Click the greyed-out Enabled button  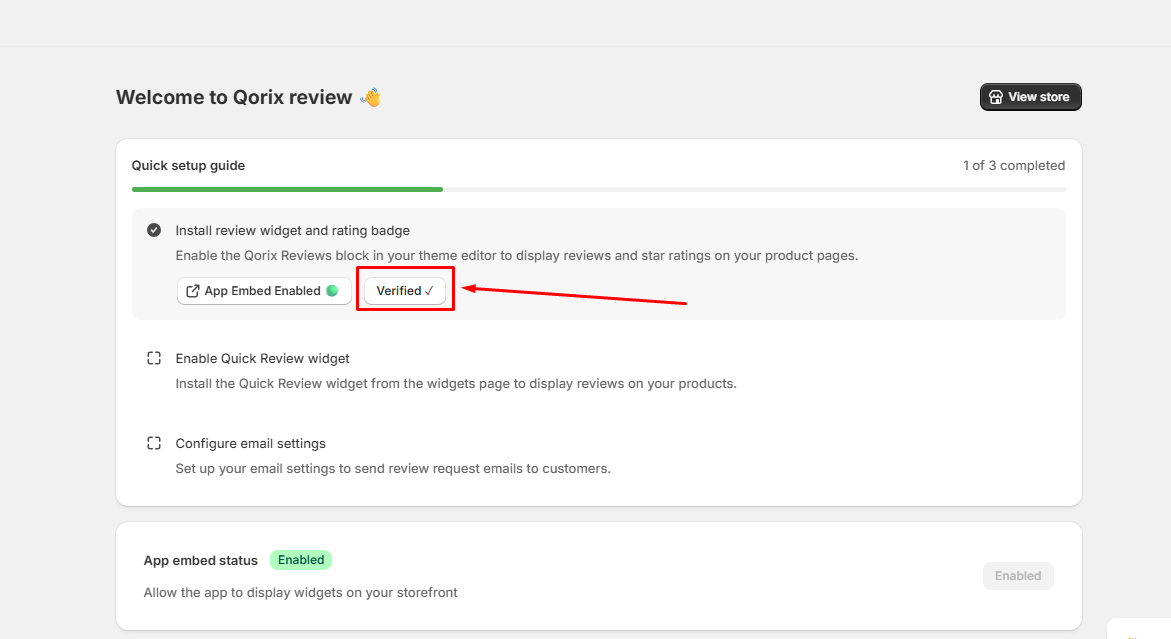(1018, 576)
